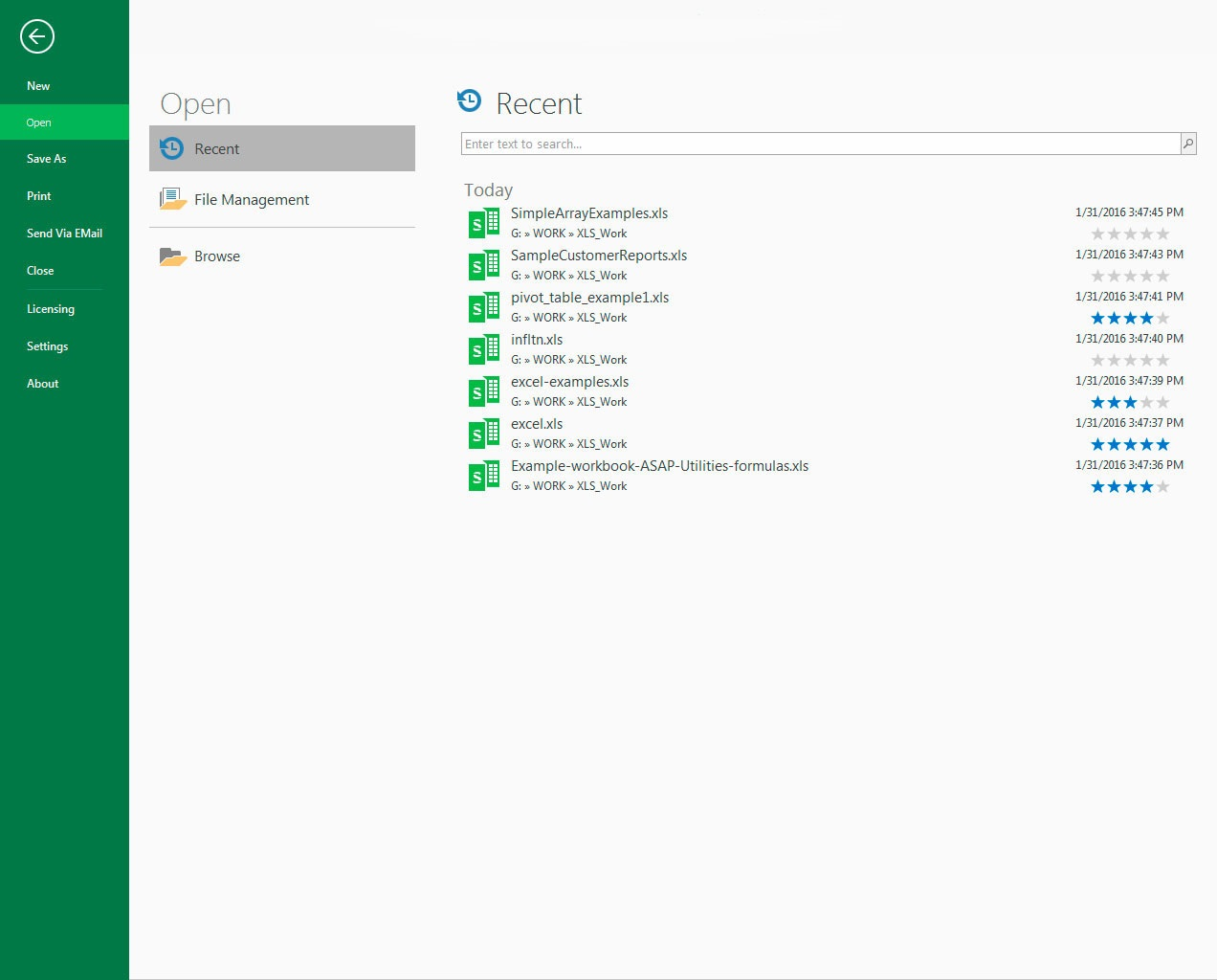Give infltn.xls a one-star rating

coord(1097,361)
